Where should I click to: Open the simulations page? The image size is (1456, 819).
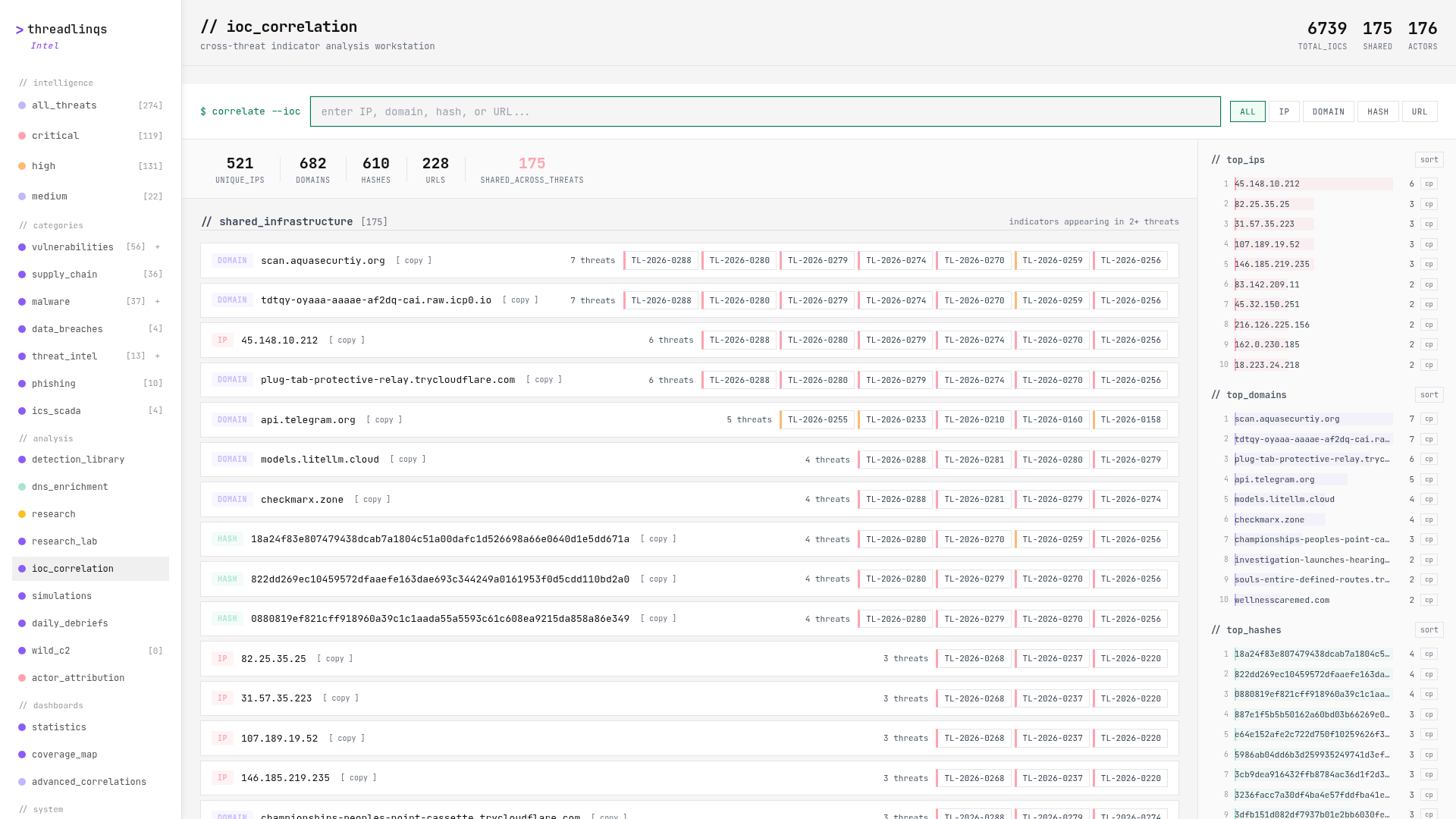(62, 596)
